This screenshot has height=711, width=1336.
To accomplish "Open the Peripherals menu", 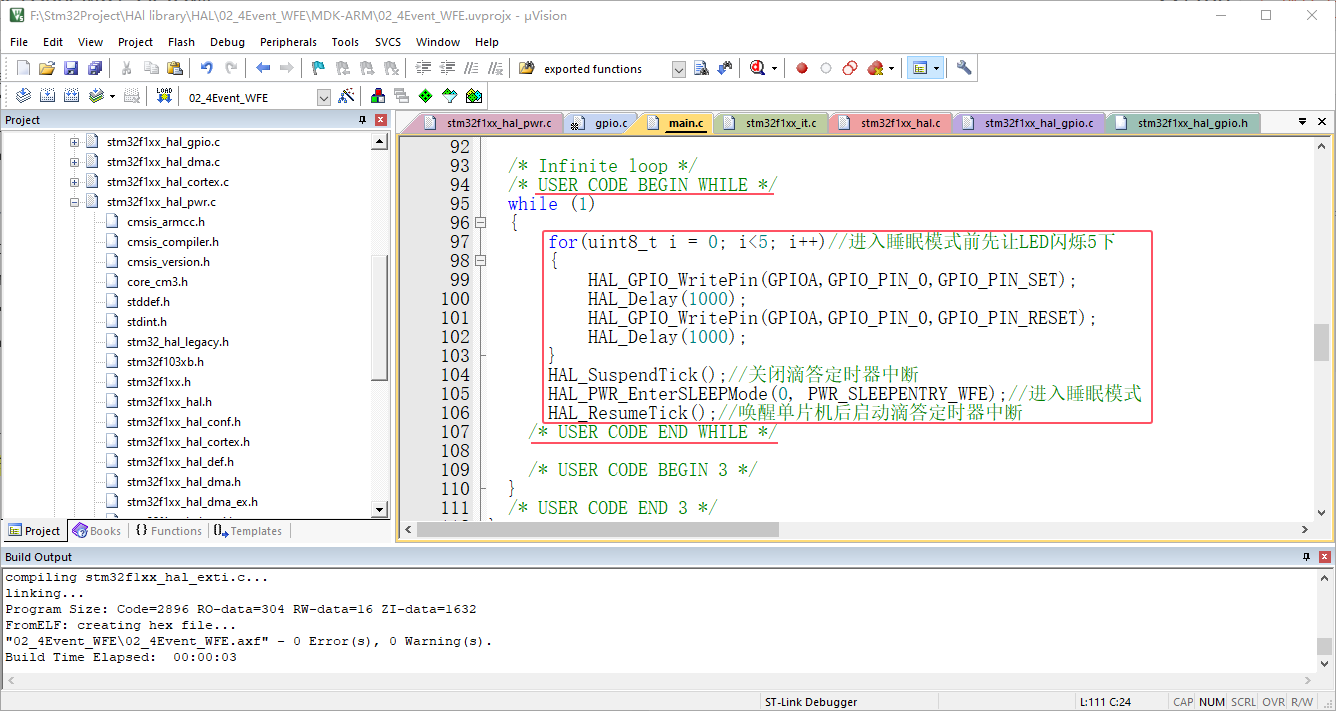I will click(x=288, y=42).
